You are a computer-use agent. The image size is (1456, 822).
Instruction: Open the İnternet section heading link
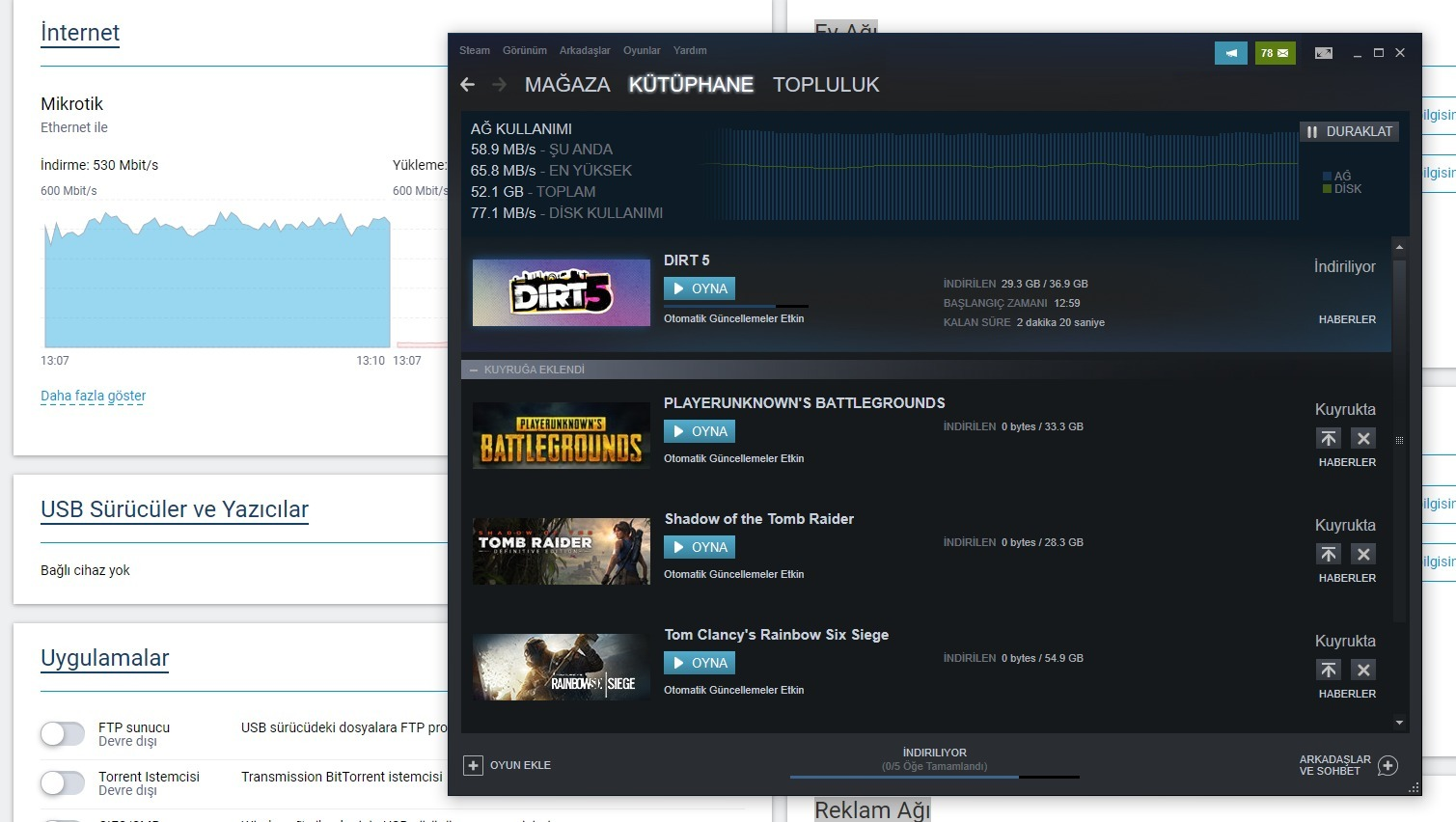tap(80, 32)
